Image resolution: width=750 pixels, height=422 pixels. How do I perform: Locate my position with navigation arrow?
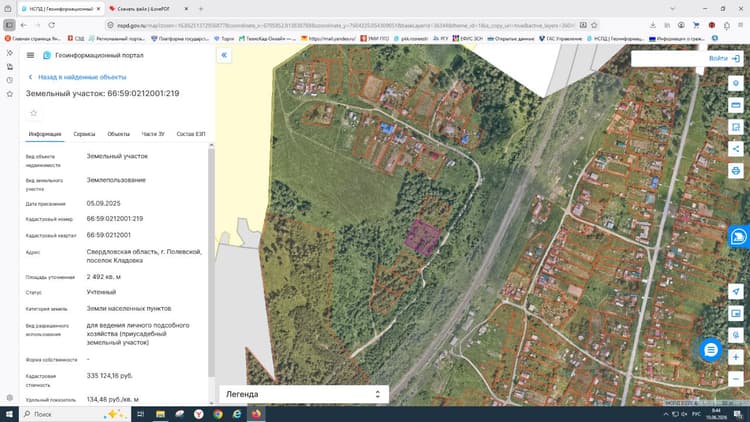tap(736, 291)
